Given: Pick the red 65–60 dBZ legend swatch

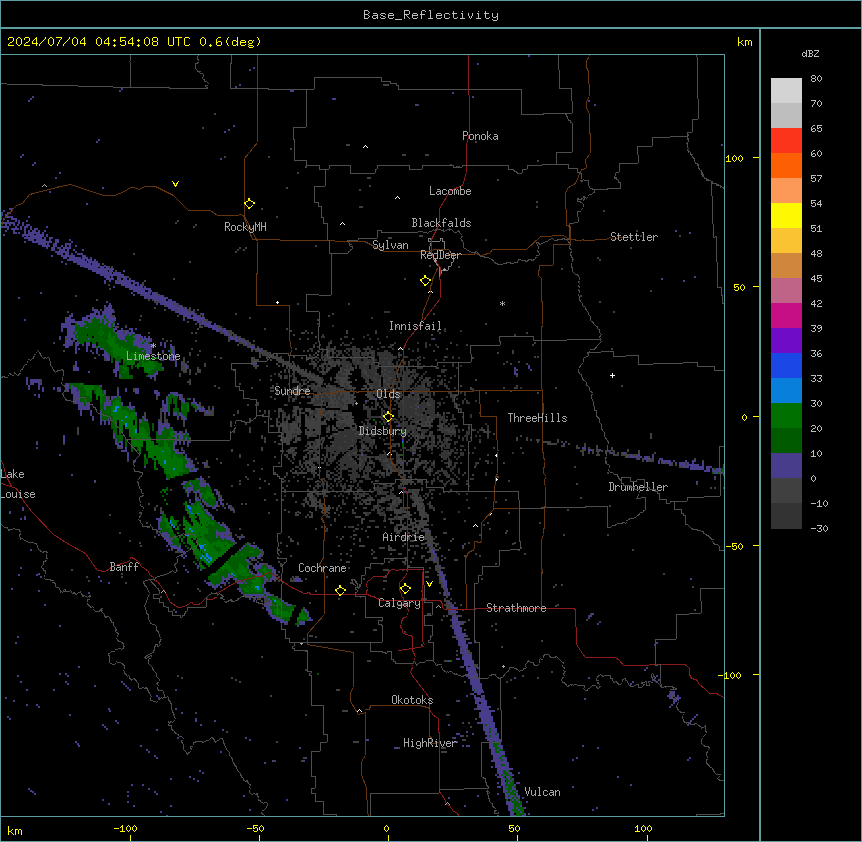Looking at the screenshot, I should click(786, 140).
